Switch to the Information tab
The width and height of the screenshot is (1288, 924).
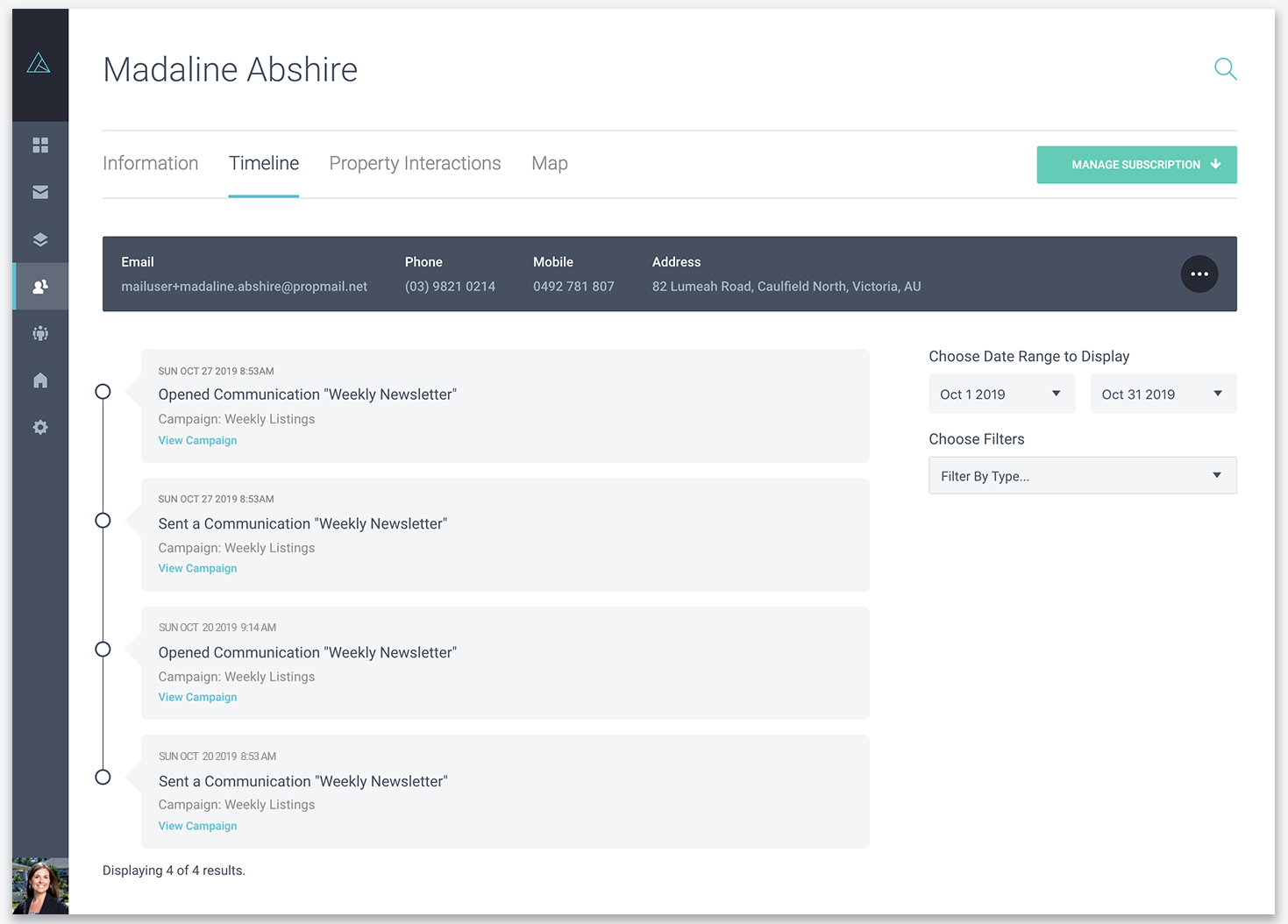(x=150, y=163)
